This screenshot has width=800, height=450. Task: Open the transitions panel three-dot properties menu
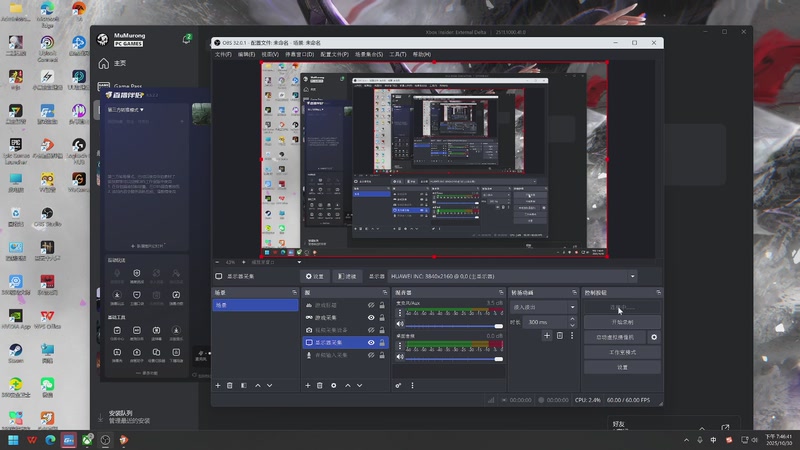click(x=572, y=336)
